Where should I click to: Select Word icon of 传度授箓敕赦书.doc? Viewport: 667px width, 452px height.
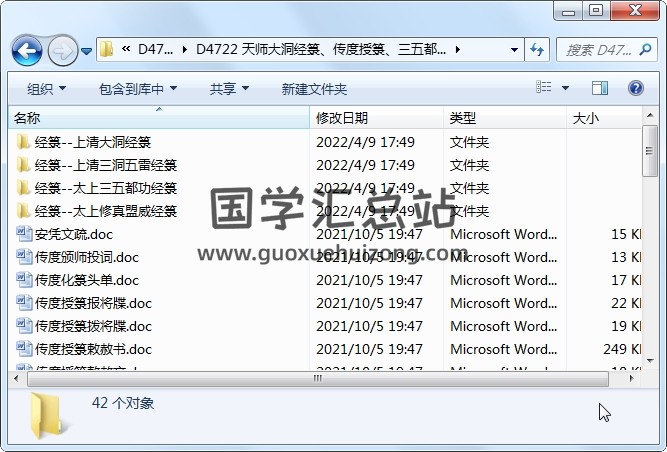click(24, 349)
